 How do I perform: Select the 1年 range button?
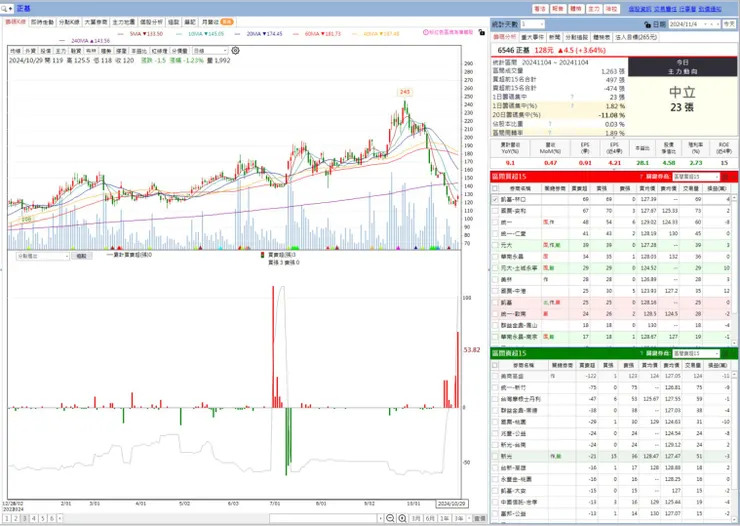point(445,518)
